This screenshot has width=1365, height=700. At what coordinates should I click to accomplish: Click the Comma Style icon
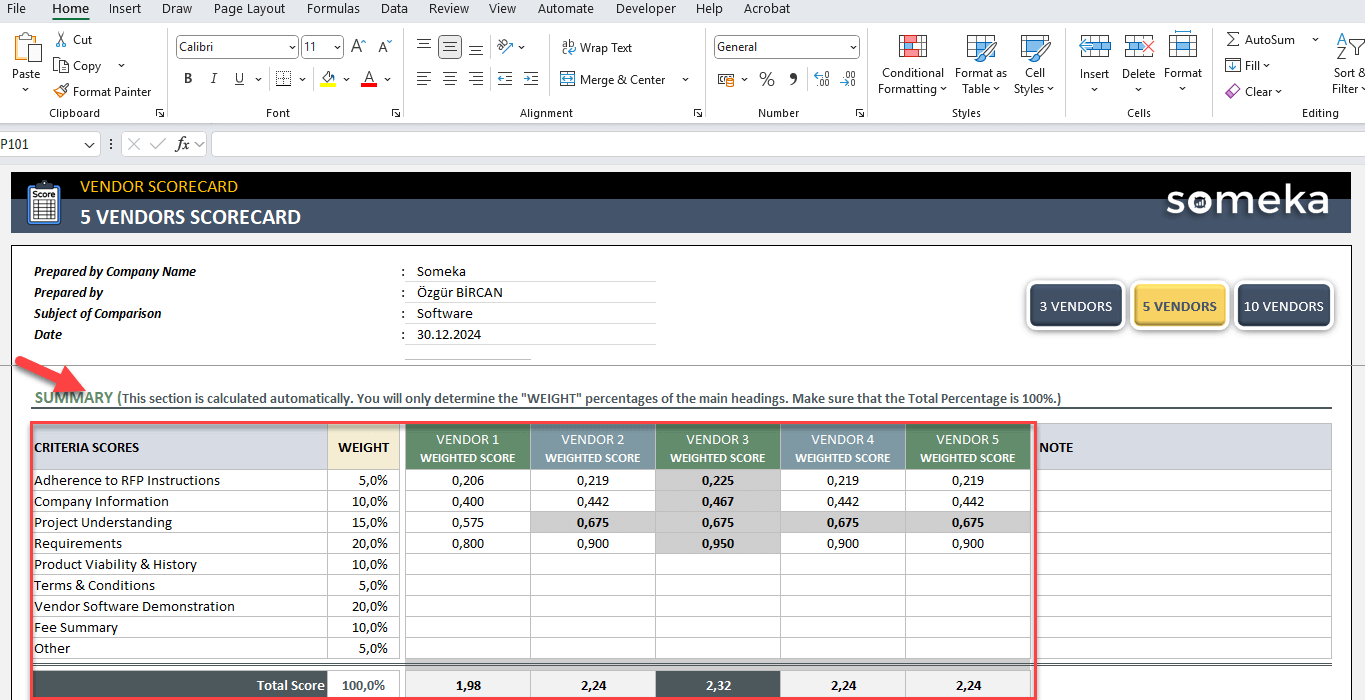795,77
